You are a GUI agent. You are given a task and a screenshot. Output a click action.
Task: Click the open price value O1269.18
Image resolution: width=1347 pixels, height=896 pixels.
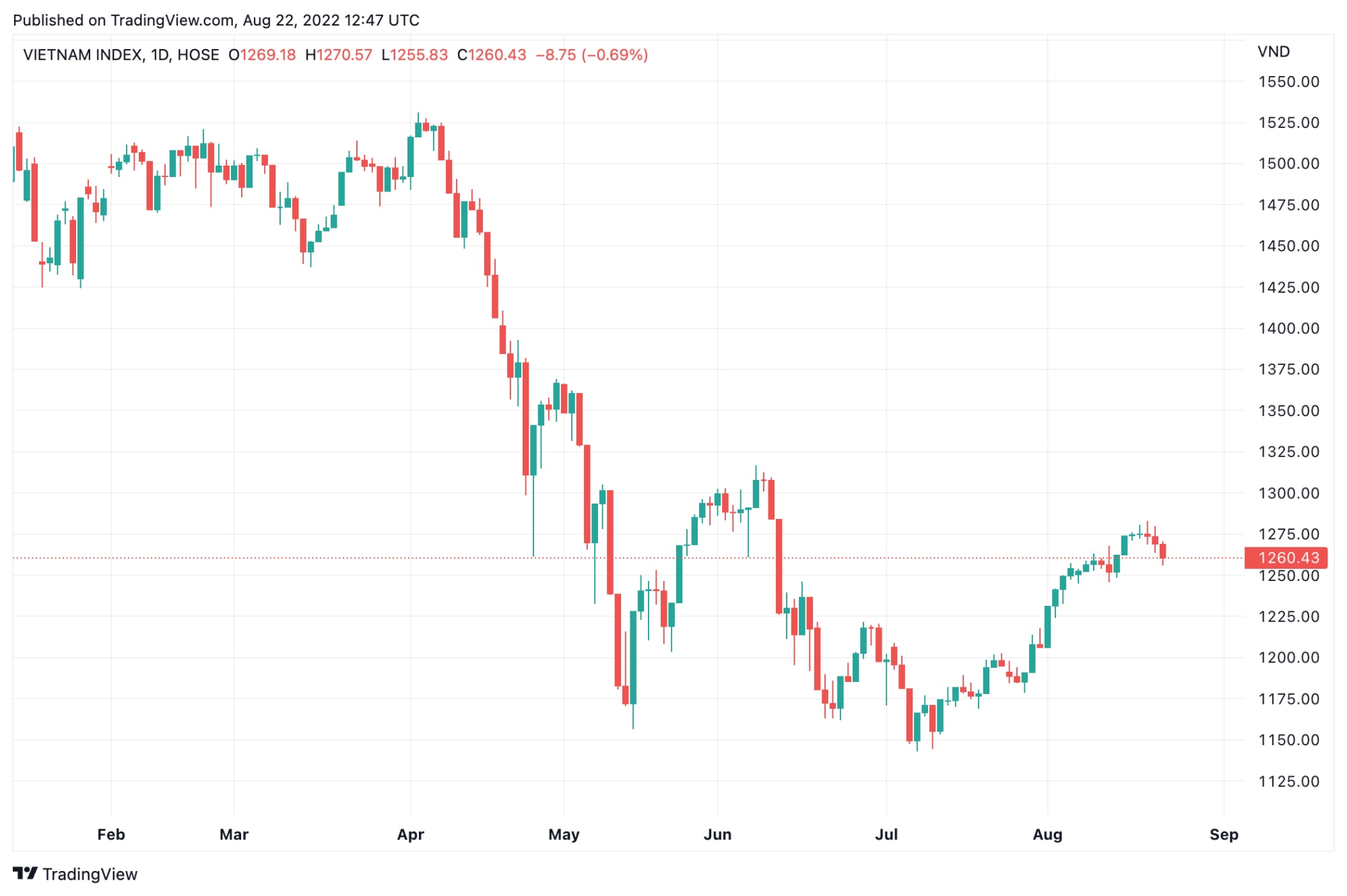click(x=262, y=55)
